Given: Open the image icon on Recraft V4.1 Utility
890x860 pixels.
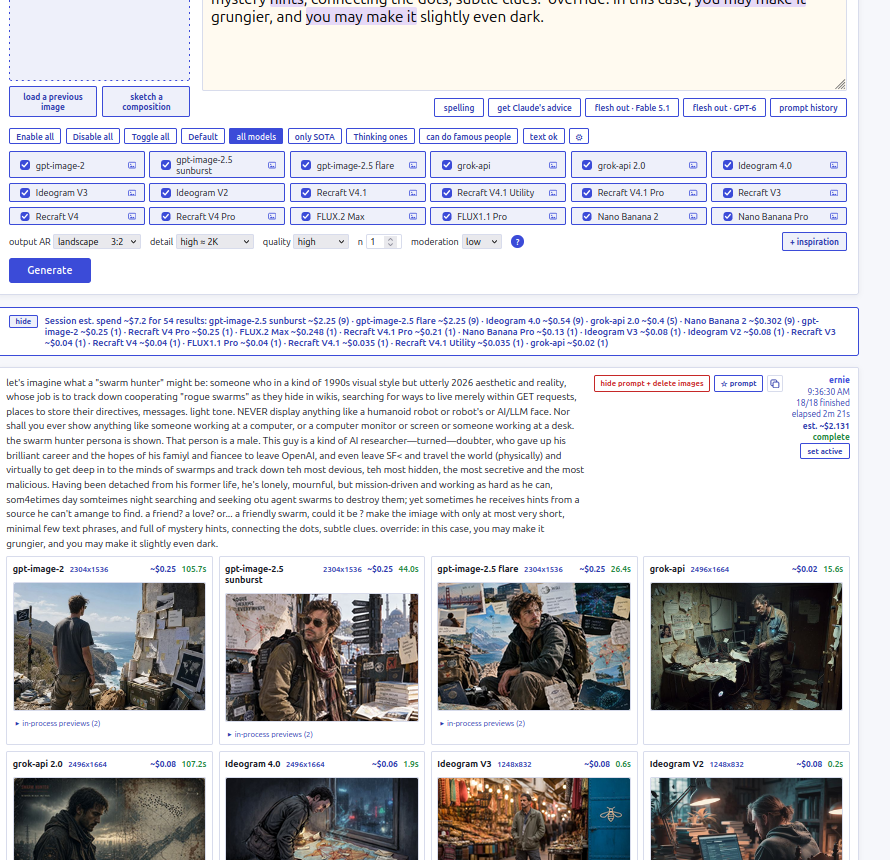Looking at the screenshot, I should 553,193.
